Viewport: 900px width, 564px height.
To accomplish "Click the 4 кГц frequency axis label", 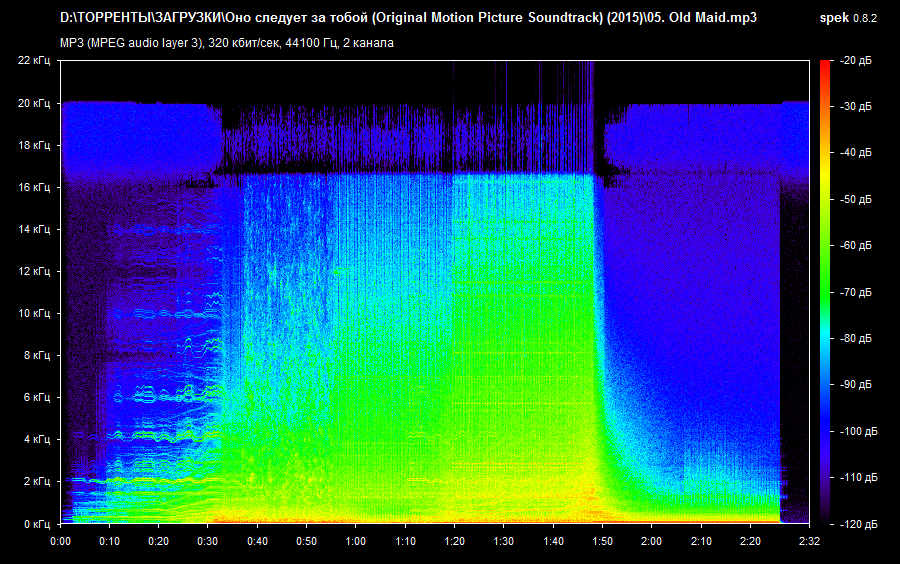I will click(x=36, y=439).
